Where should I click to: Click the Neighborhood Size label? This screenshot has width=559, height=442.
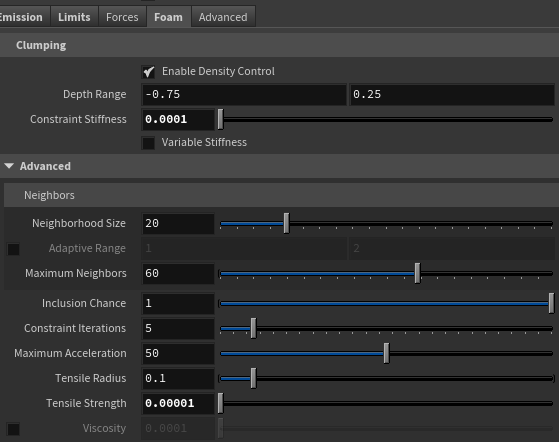point(79,223)
